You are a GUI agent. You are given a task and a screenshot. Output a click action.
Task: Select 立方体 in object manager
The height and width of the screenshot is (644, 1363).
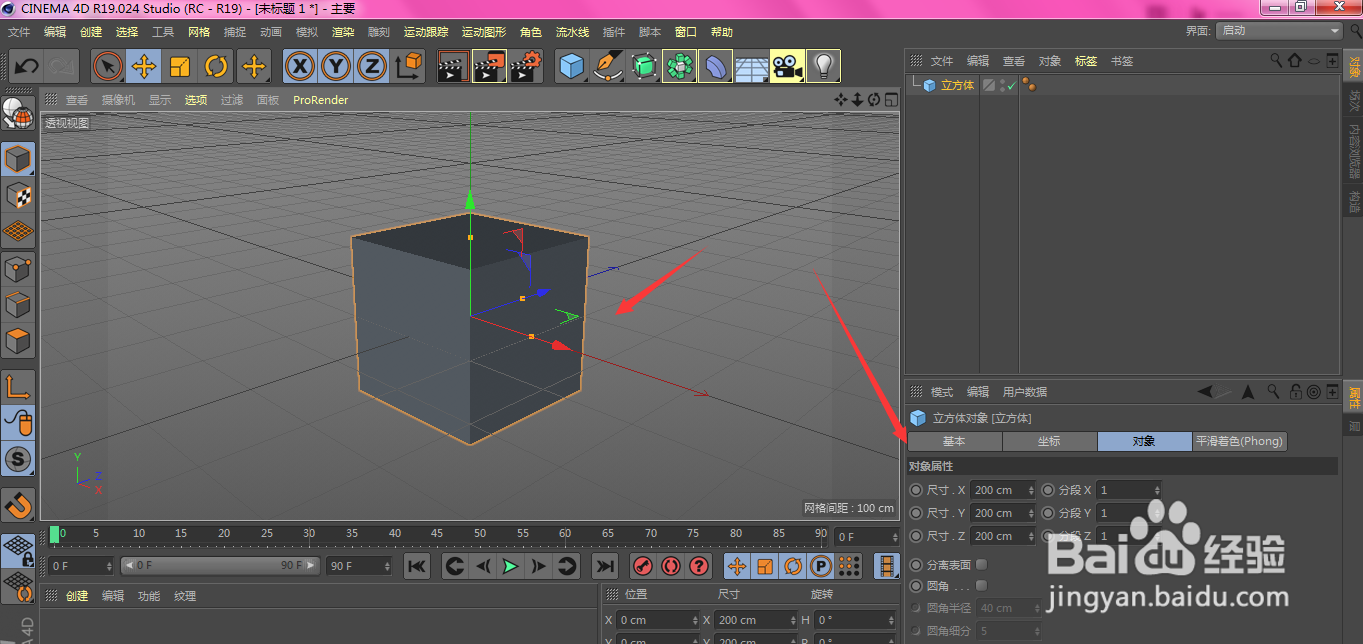tap(956, 86)
